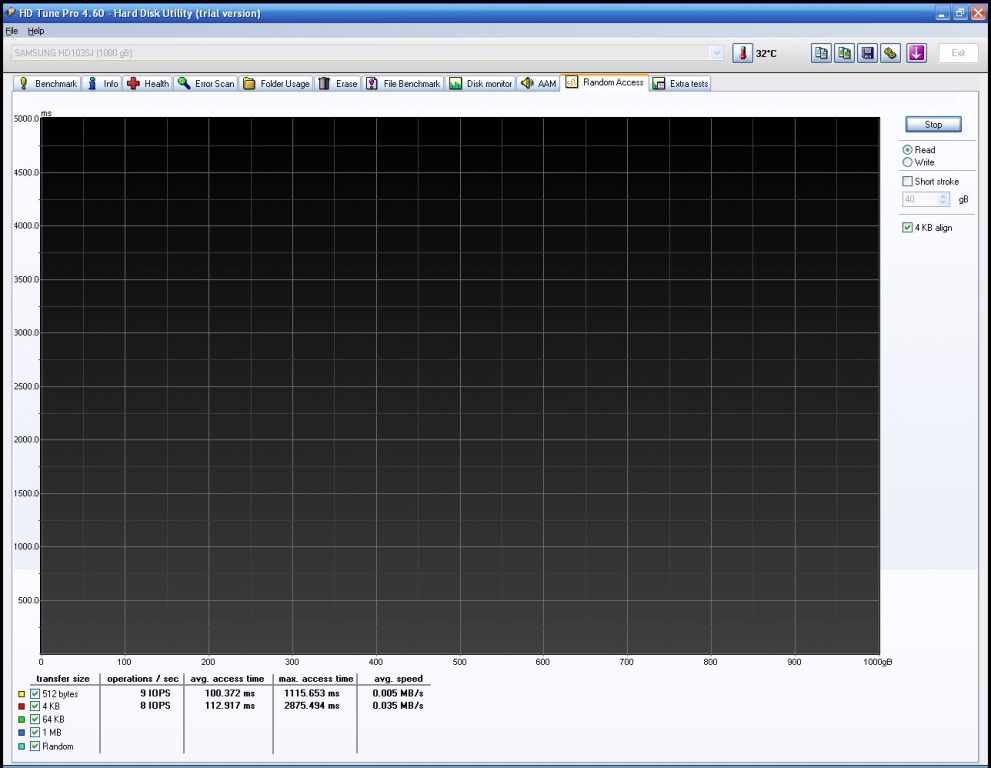This screenshot has height=768, width=991.
Task: Click the '9 IOPS' value
Action: [x=155, y=693]
